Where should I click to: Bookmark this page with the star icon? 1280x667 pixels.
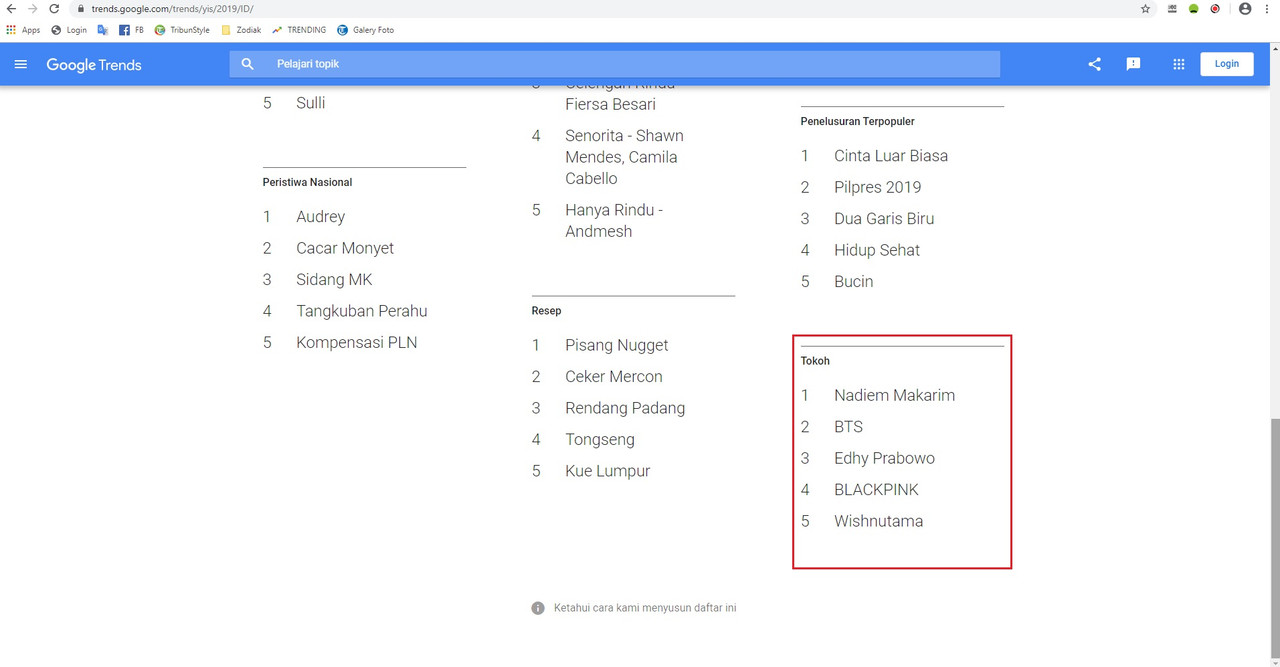pos(1146,8)
